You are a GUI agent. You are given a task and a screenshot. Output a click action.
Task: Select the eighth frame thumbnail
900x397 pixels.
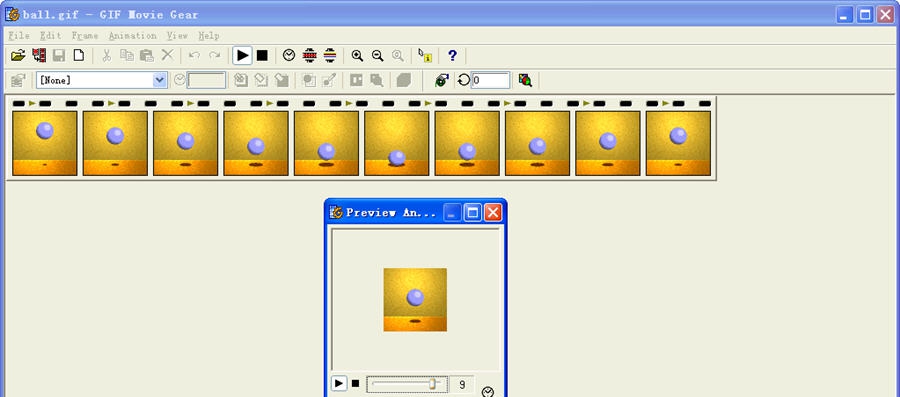(x=537, y=143)
